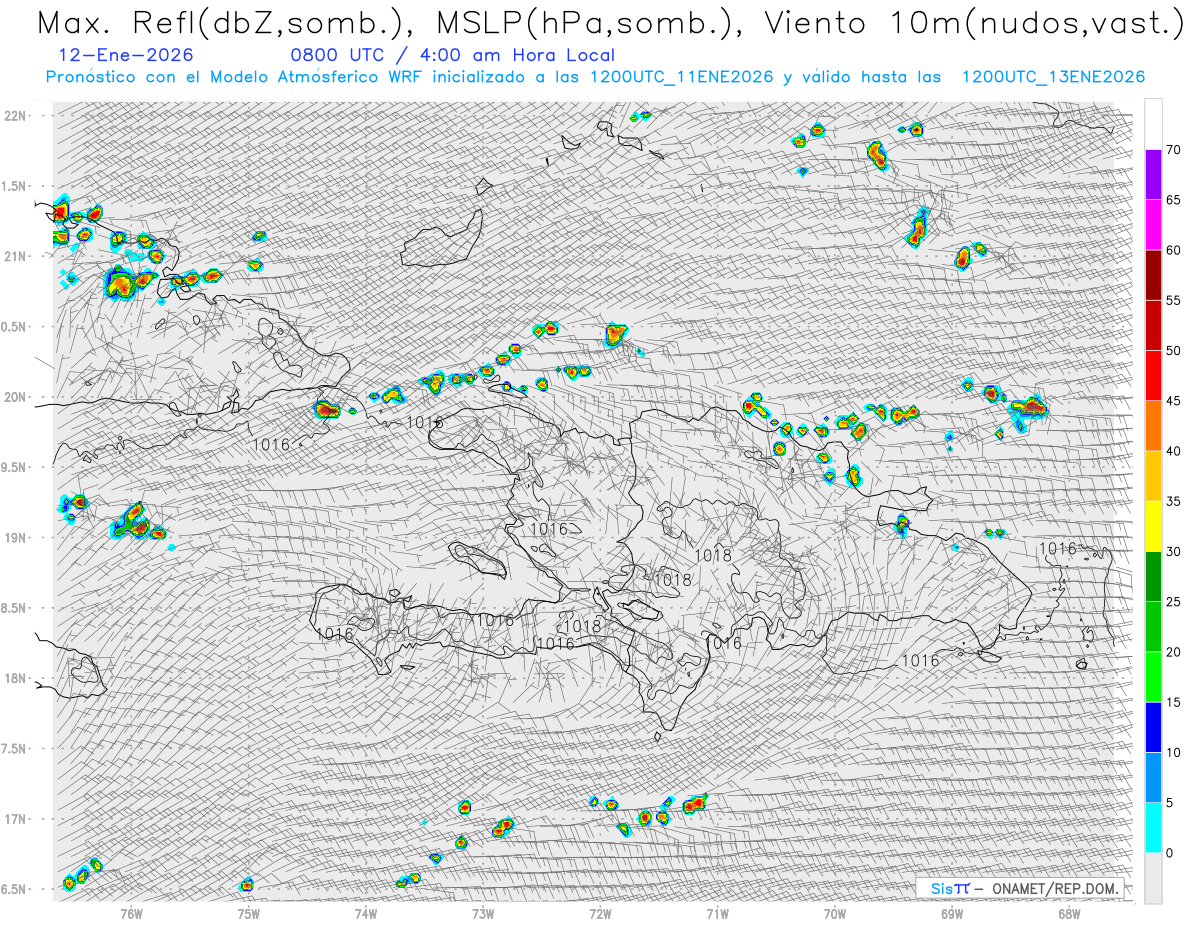Pick the dark blue colorbar segment between 10 and 15
Screen dimensions: 1200x927
pyautogui.click(x=1153, y=727)
